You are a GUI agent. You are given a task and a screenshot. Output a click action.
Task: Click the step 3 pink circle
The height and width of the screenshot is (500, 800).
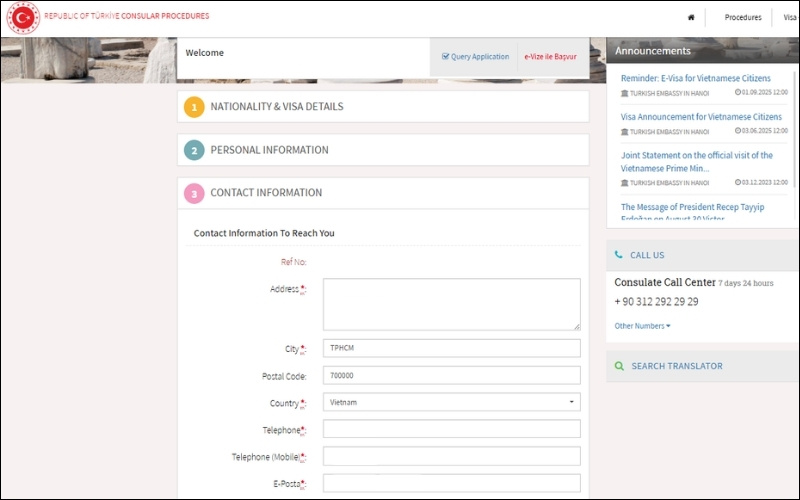(x=194, y=193)
